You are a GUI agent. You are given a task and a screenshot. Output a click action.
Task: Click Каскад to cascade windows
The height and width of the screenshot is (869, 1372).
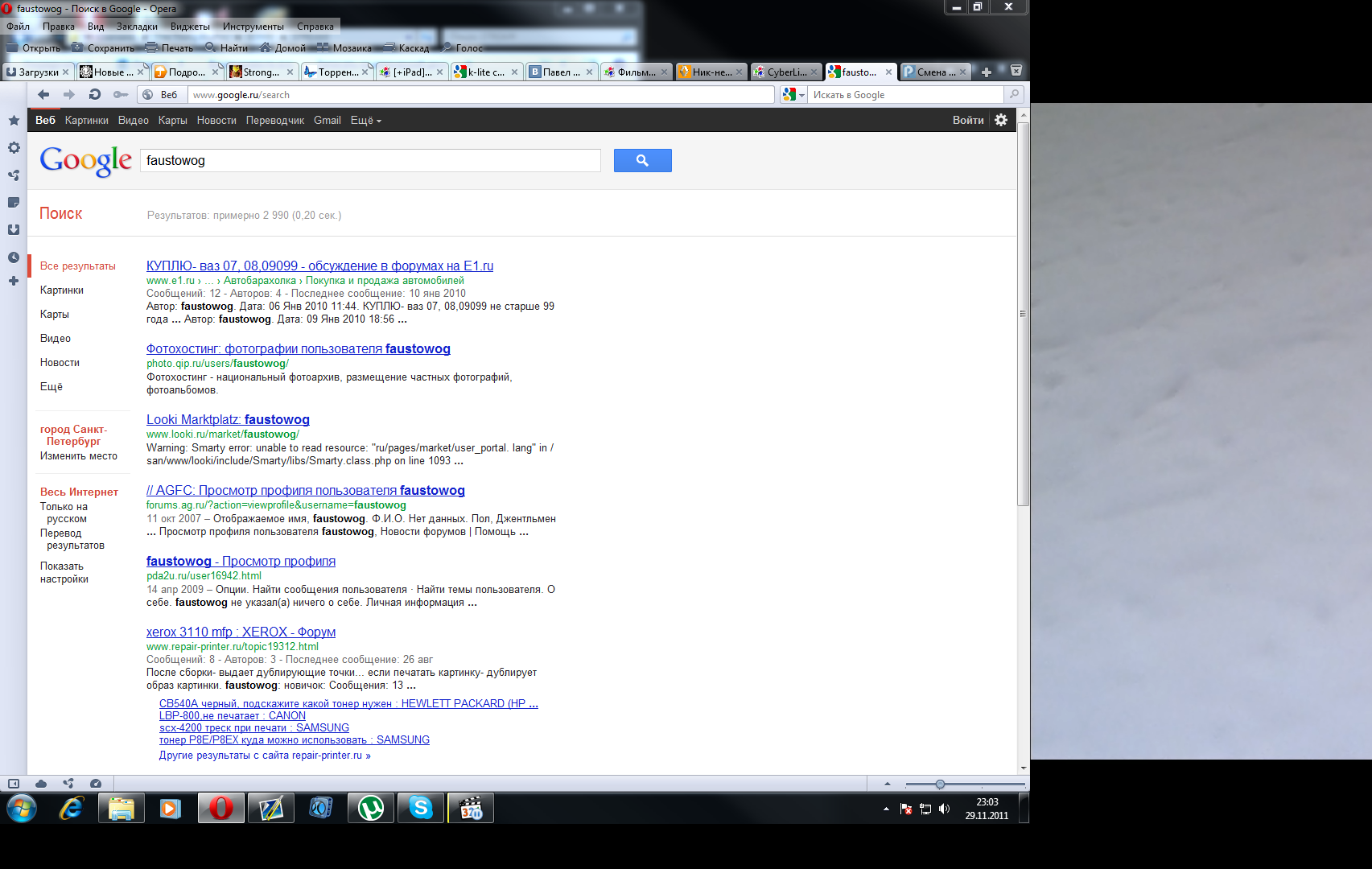(406, 48)
